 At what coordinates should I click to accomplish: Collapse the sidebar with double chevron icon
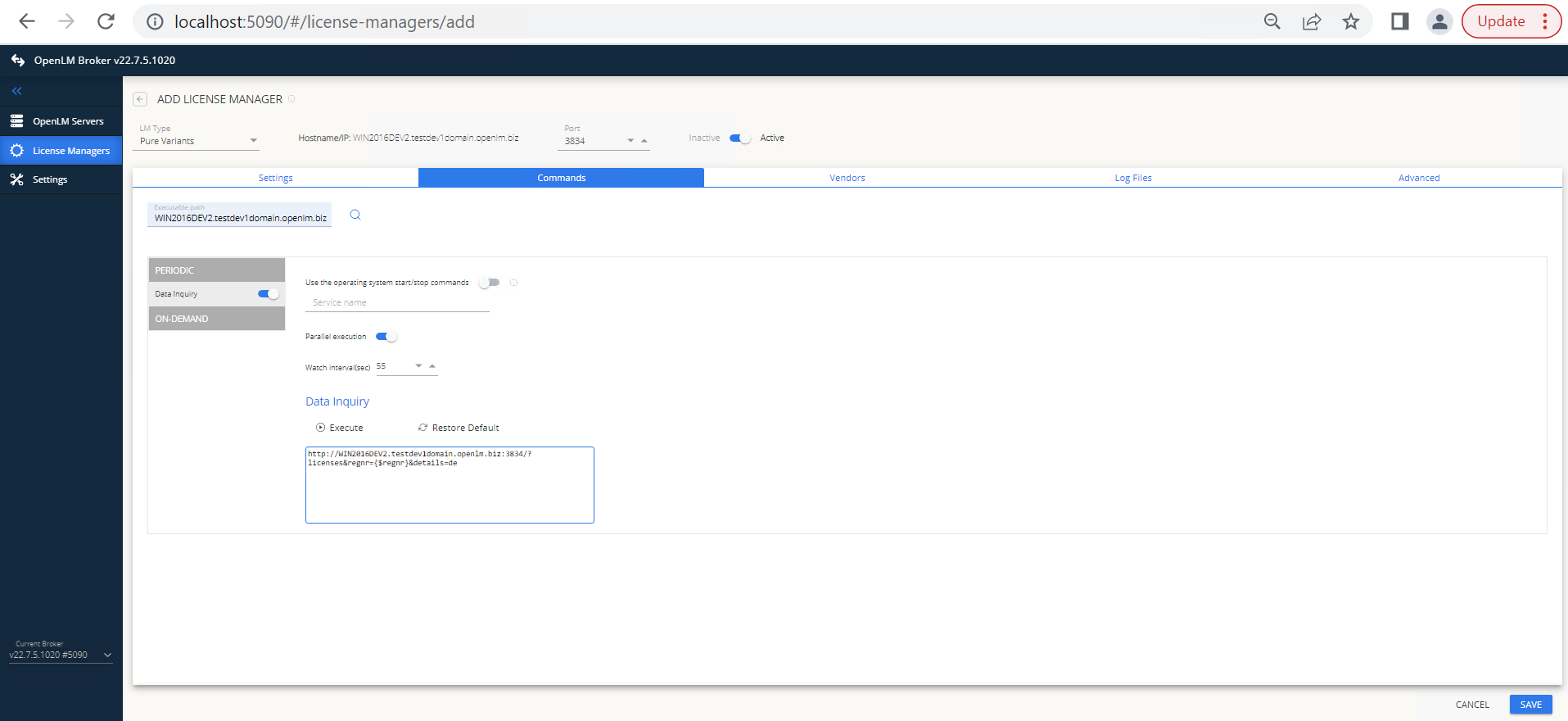point(16,91)
